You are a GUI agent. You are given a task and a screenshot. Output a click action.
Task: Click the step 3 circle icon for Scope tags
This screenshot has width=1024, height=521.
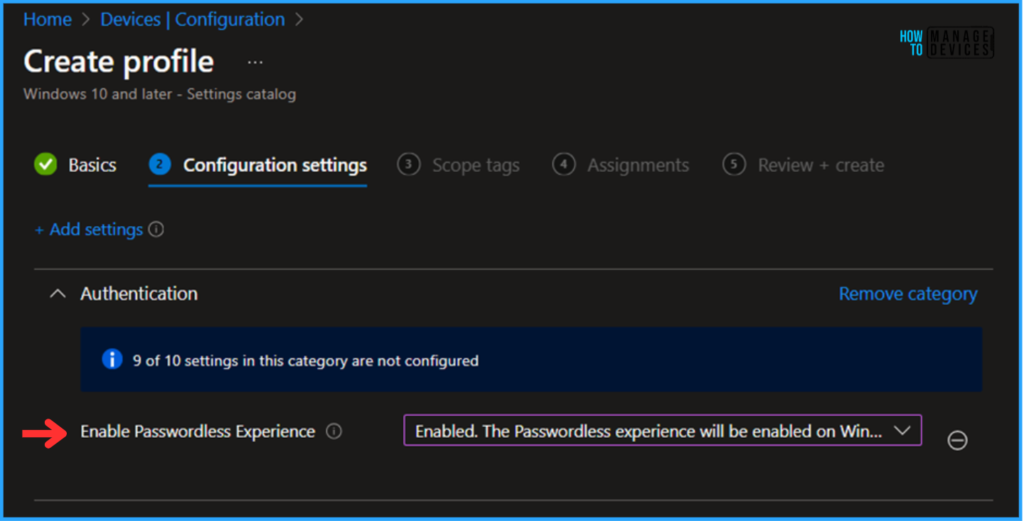click(408, 165)
